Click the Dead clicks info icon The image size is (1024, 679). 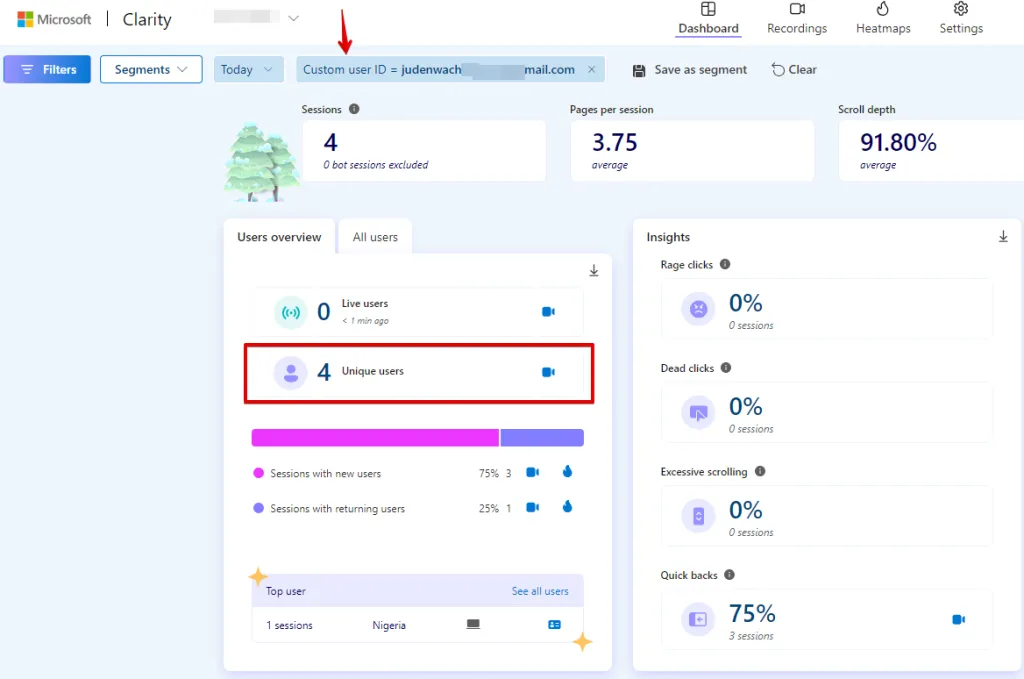pyautogui.click(x=726, y=368)
